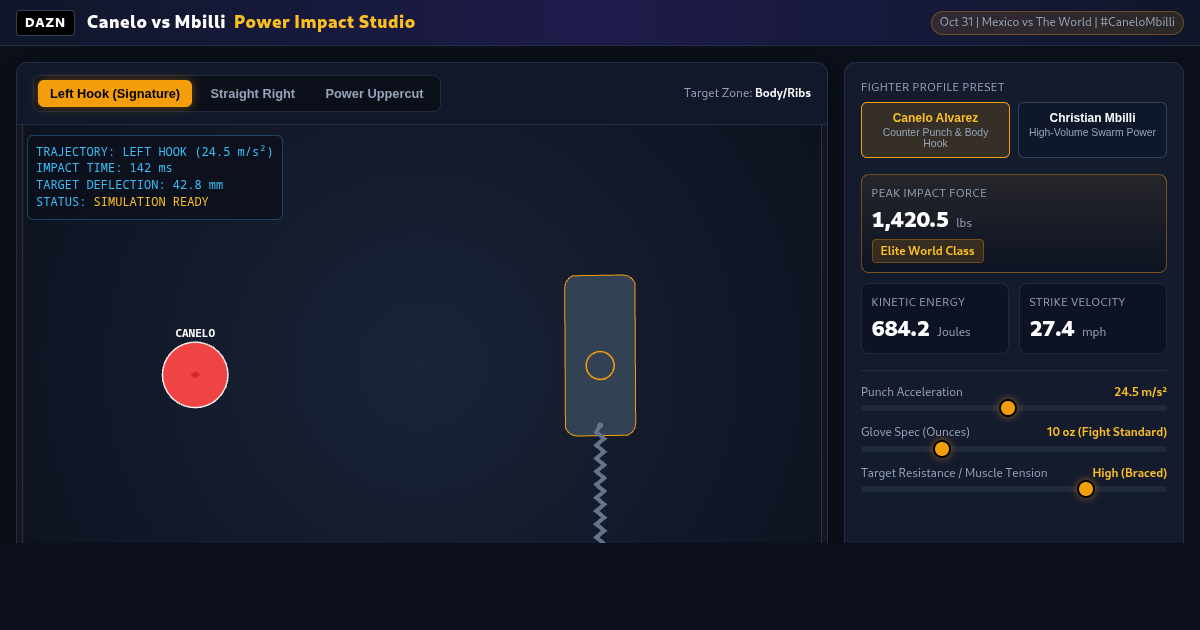Choose the Christian Mbilli fighter preset
The width and height of the screenshot is (1200, 630).
click(1092, 130)
